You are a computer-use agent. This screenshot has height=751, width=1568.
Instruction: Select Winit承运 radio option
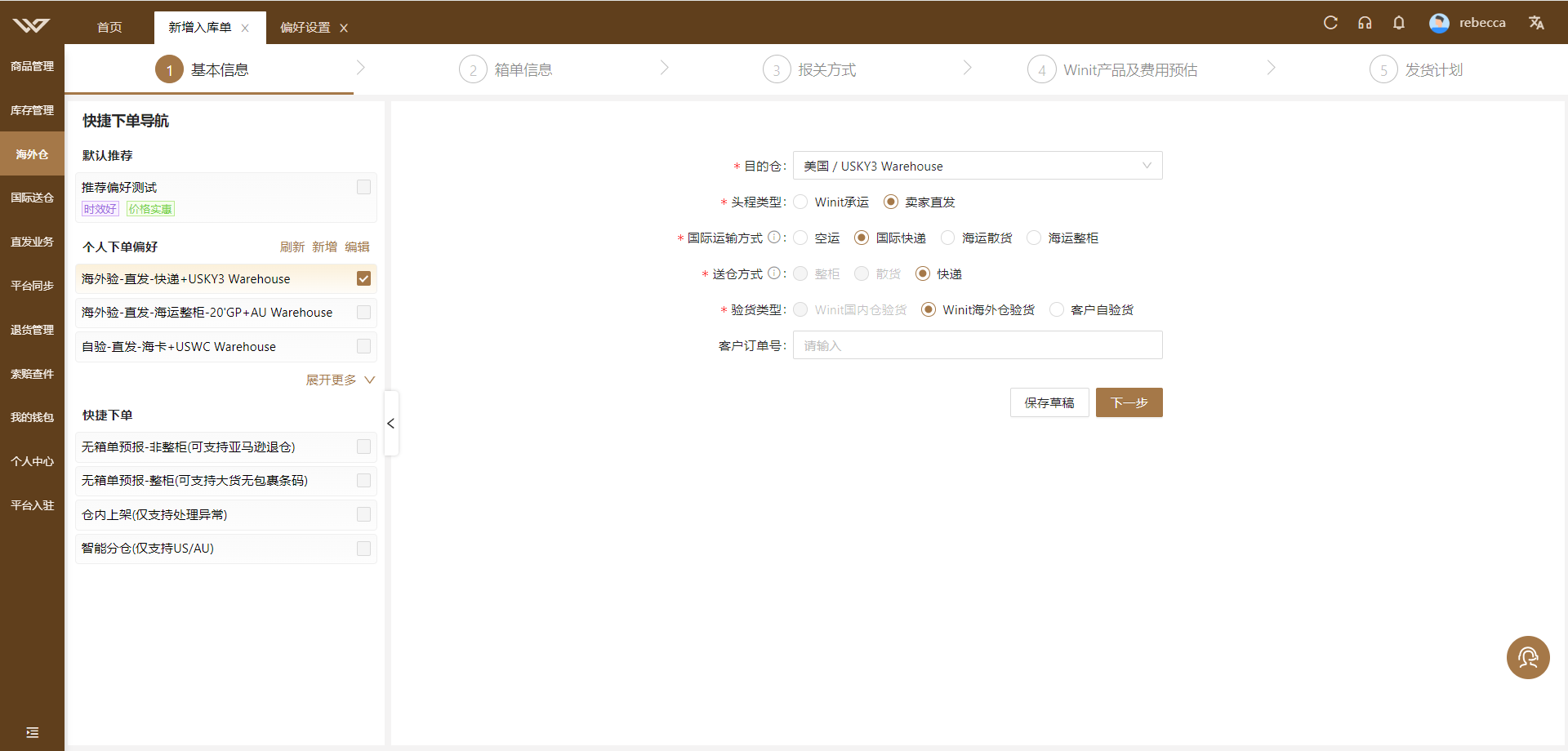(800, 202)
